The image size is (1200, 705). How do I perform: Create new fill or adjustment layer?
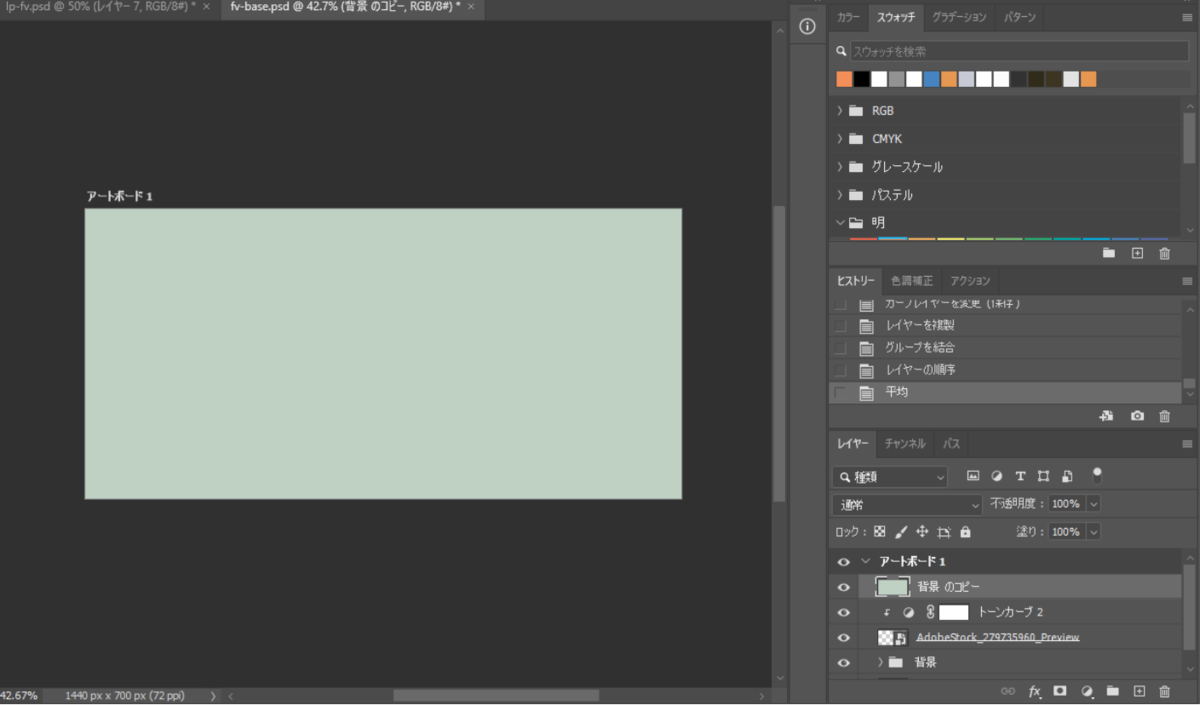tap(1086, 691)
